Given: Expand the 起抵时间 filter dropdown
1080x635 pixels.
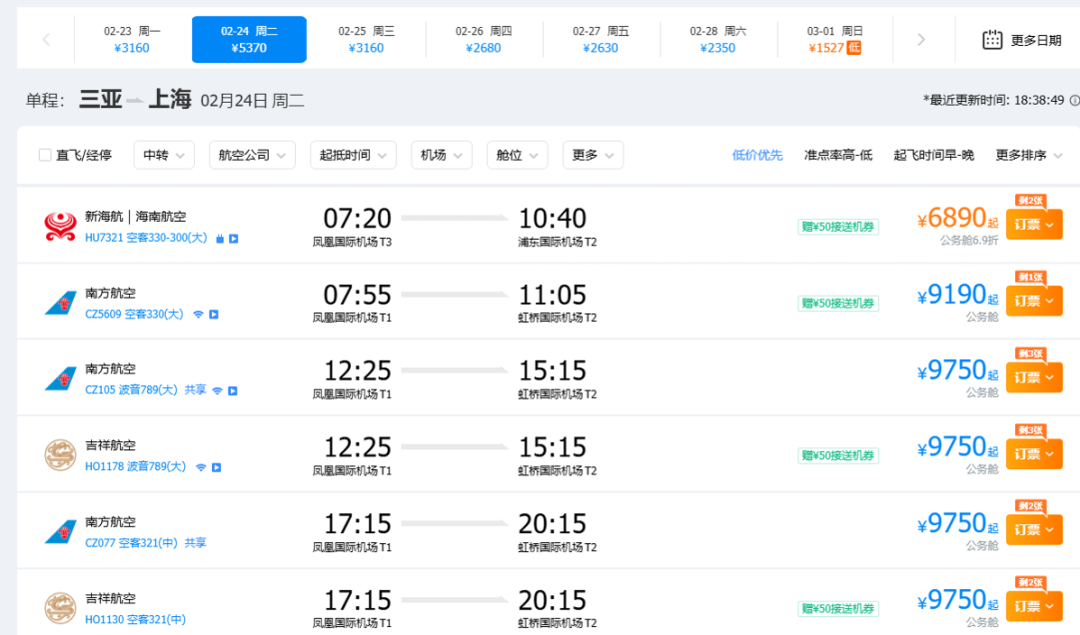Looking at the screenshot, I should (353, 155).
